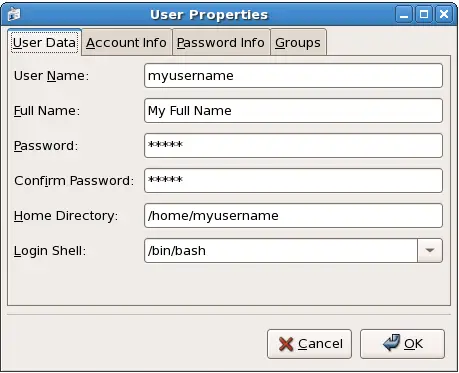Switch to the Groups tab
The image size is (459, 373).
tap(298, 42)
